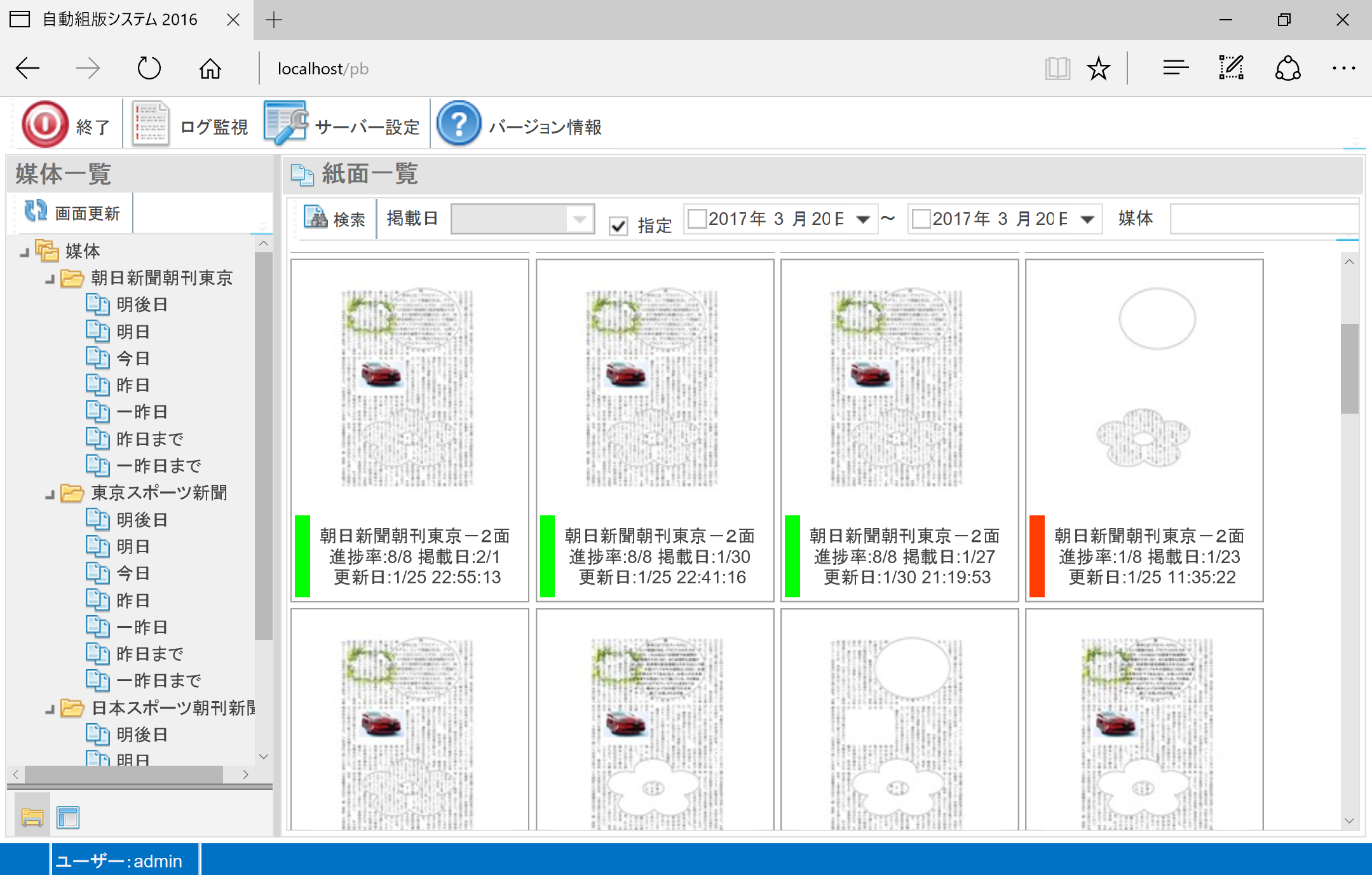1372x875 pixels.
Task: Click browser back arrow
Action: [28, 68]
